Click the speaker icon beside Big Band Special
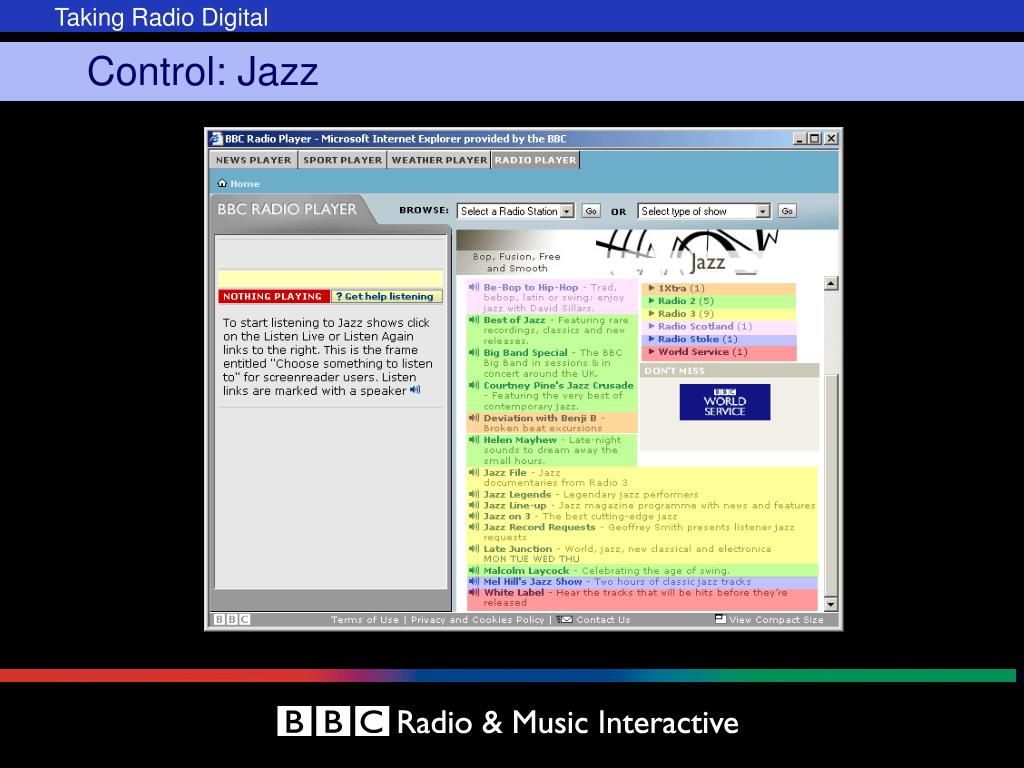 (x=474, y=352)
